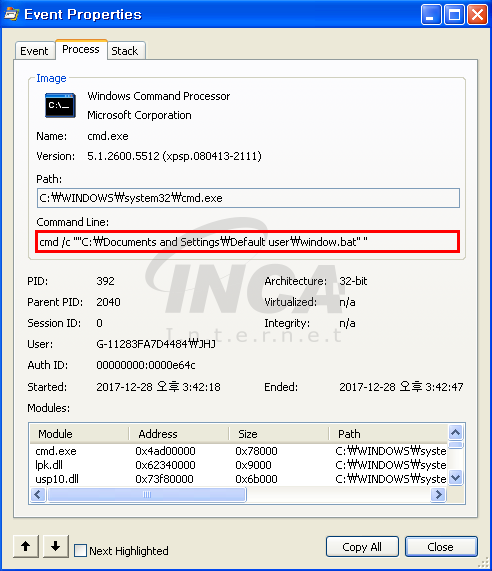Click the modules horizontal scrollbar thumb

(x=147, y=495)
